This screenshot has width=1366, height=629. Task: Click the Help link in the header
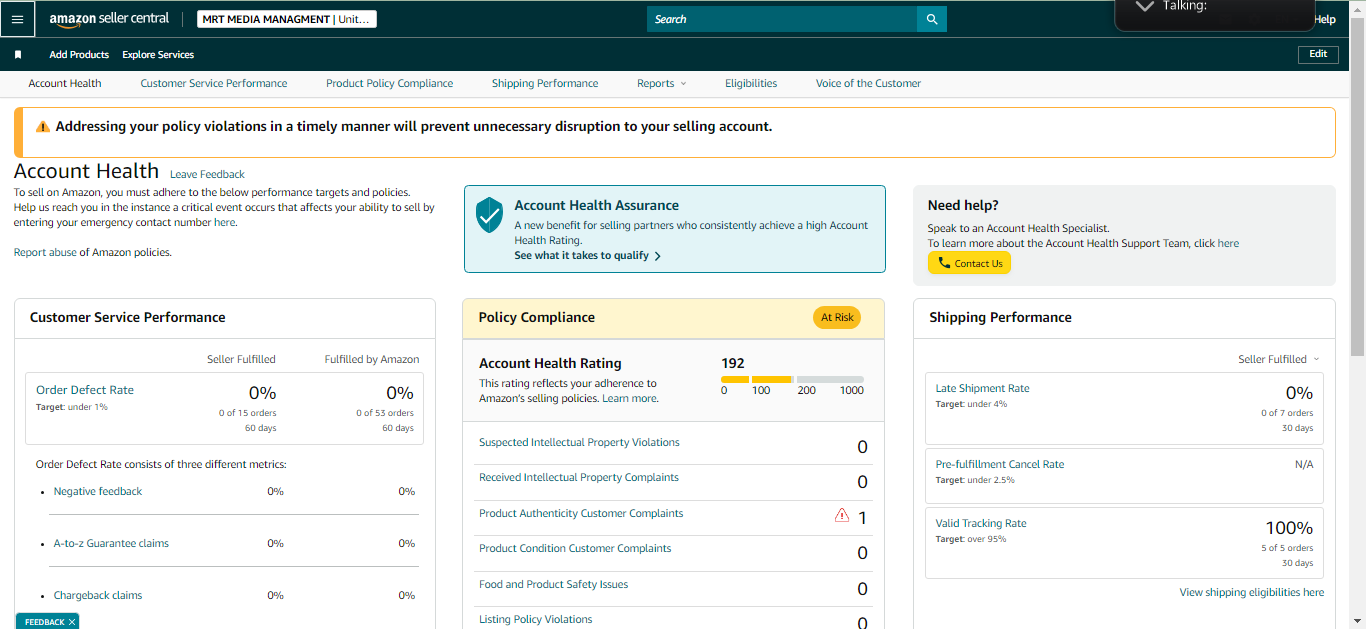click(1324, 19)
